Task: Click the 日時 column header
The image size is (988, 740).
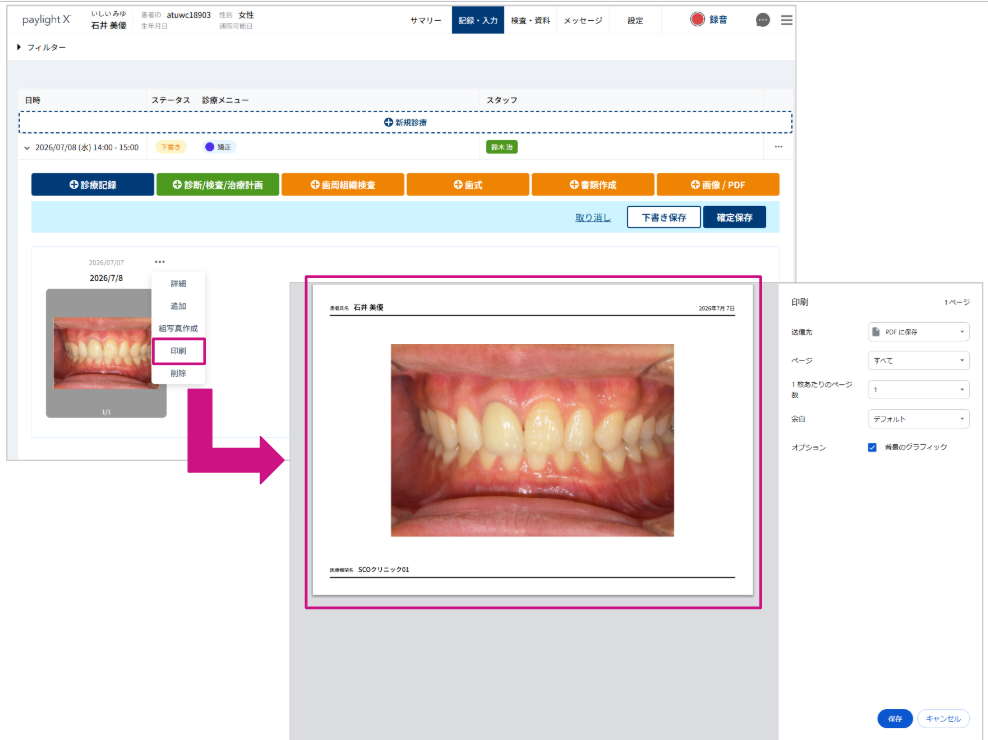Action: point(33,100)
